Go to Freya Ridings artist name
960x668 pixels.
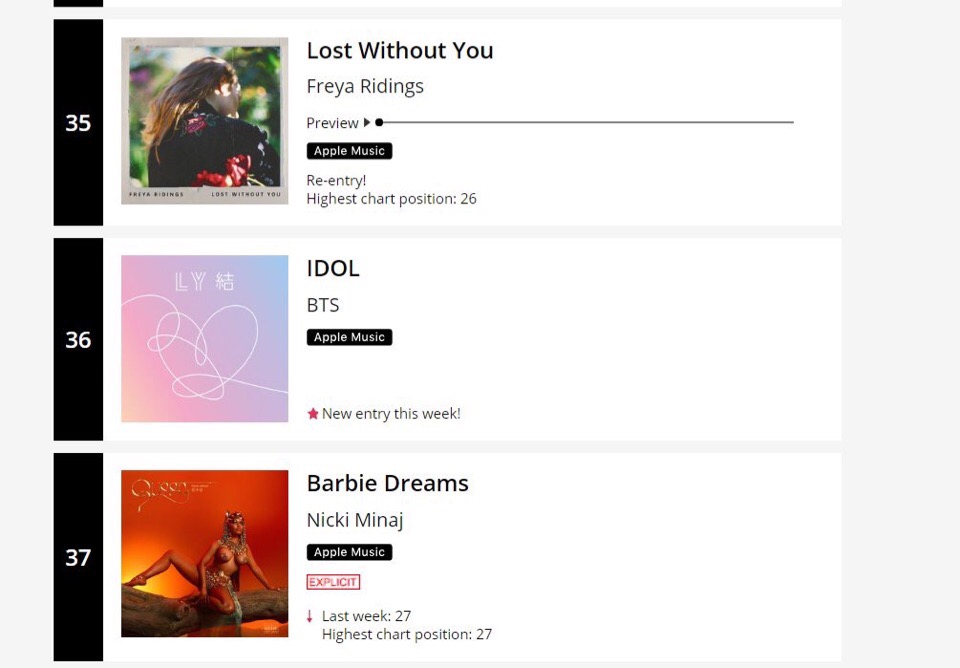pyautogui.click(x=365, y=87)
